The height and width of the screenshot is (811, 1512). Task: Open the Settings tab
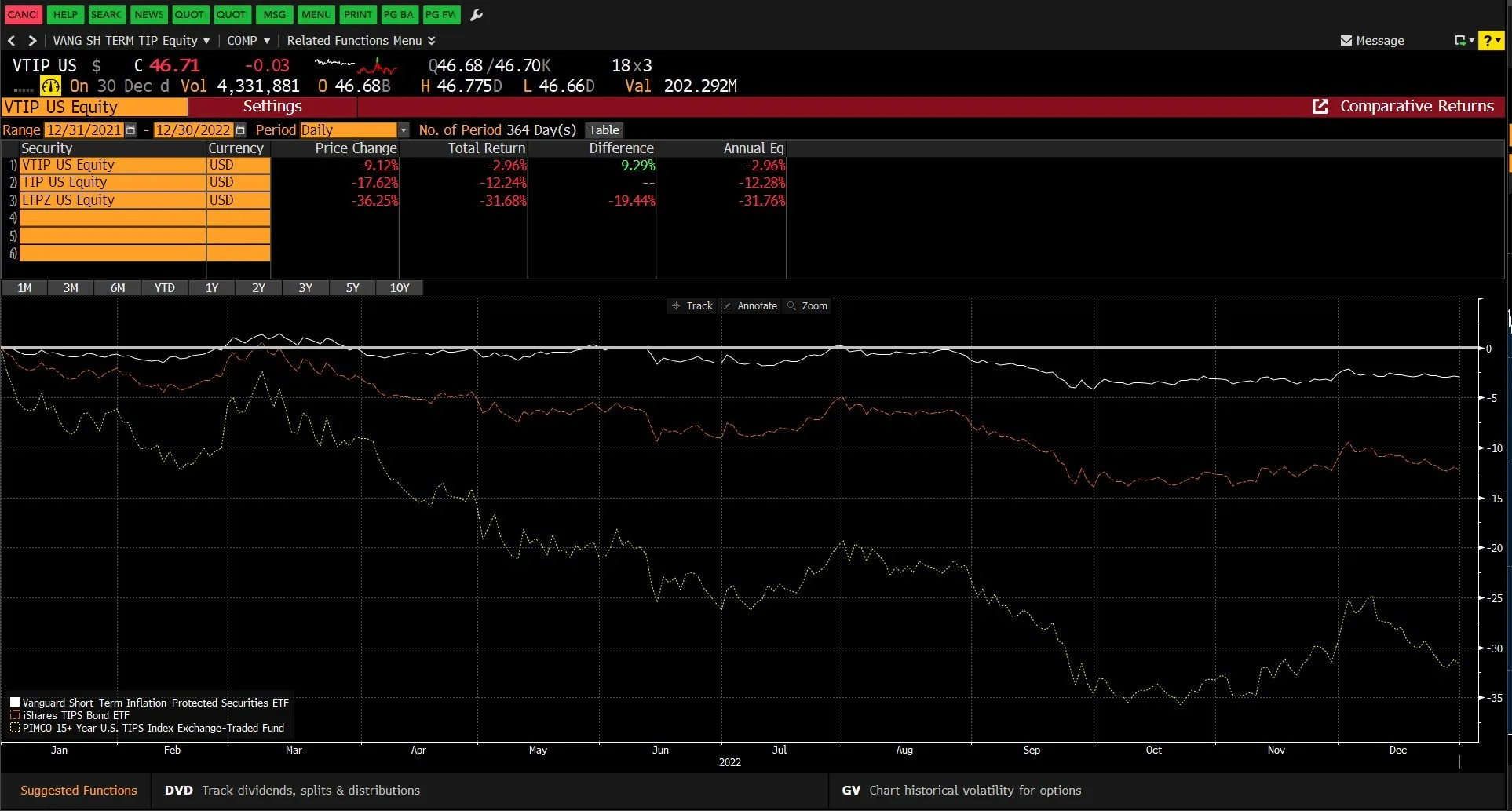(272, 106)
